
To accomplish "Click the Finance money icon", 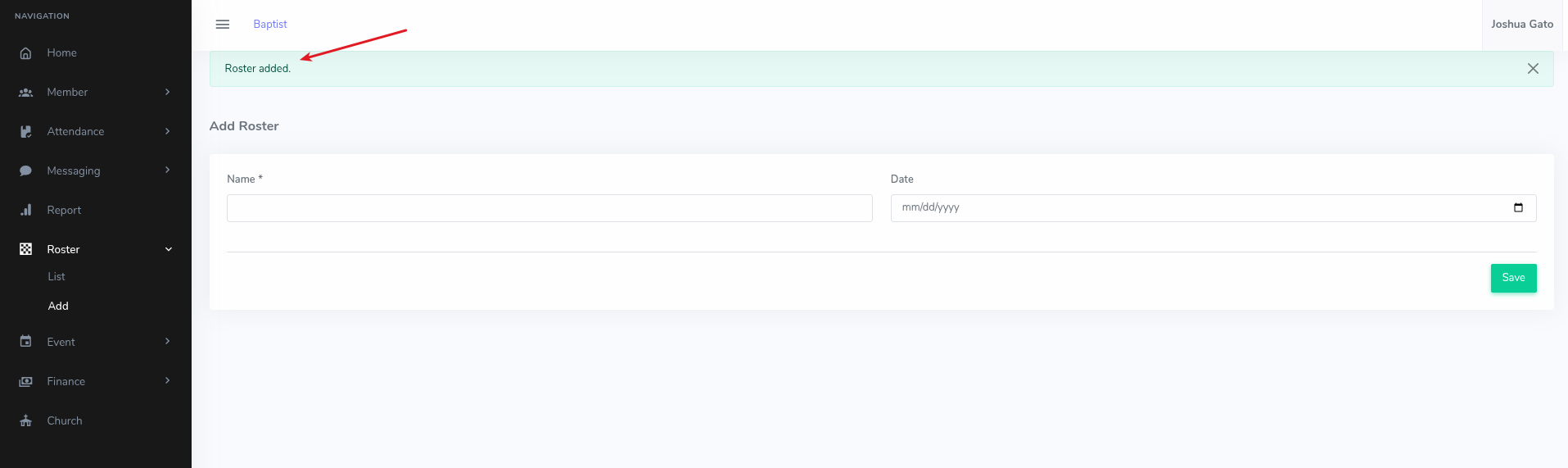I will coord(25,381).
